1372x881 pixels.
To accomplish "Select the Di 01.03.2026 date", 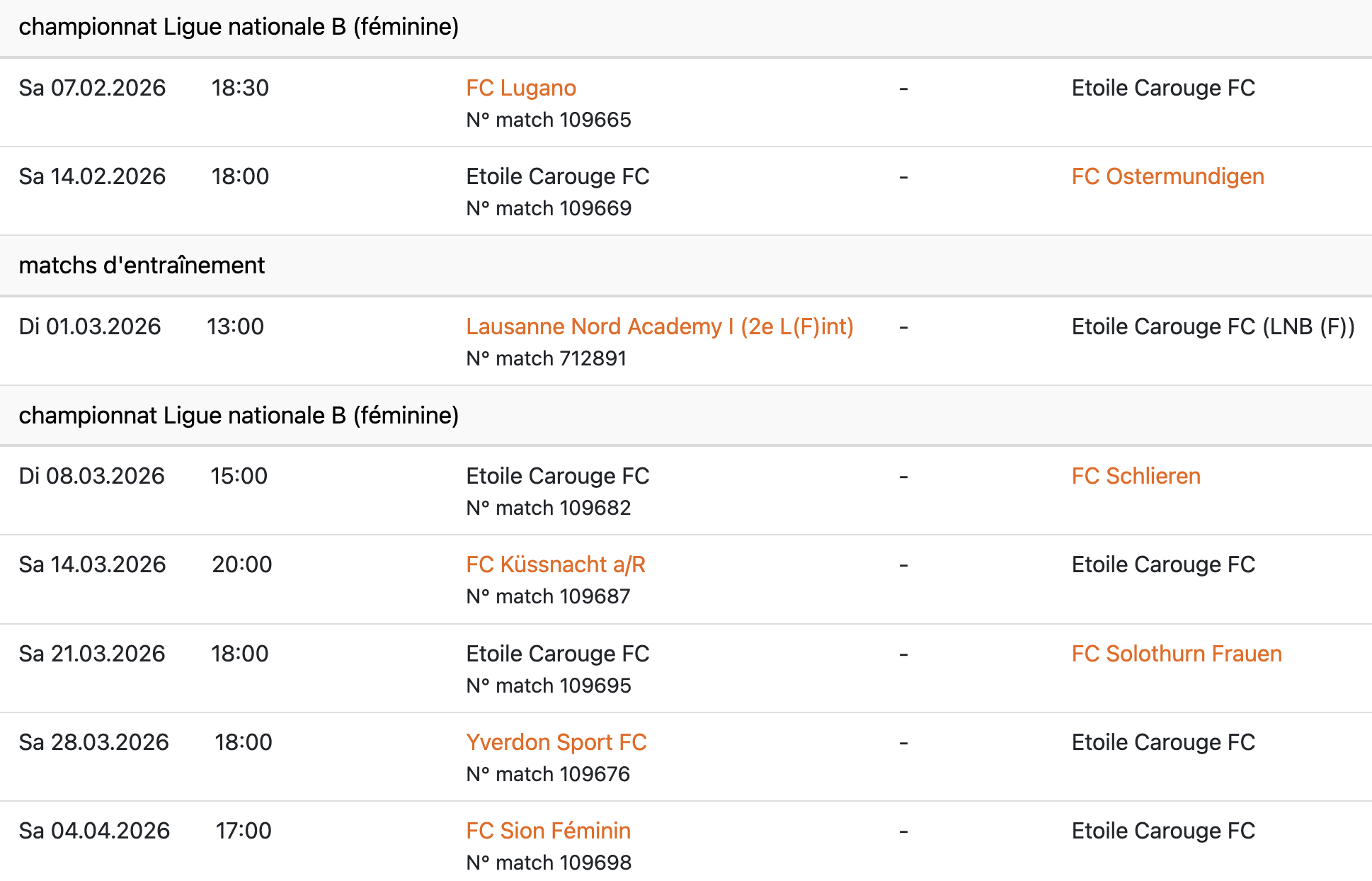I will click(90, 326).
